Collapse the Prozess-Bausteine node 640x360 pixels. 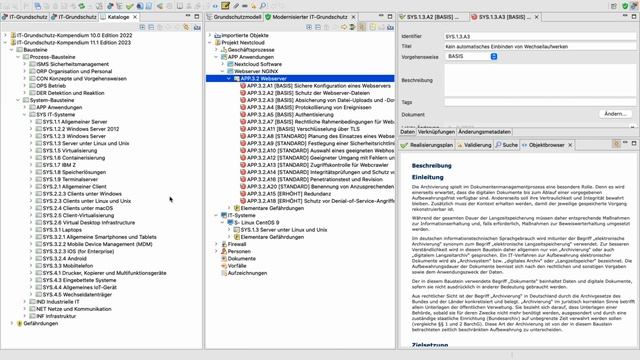coord(18,57)
